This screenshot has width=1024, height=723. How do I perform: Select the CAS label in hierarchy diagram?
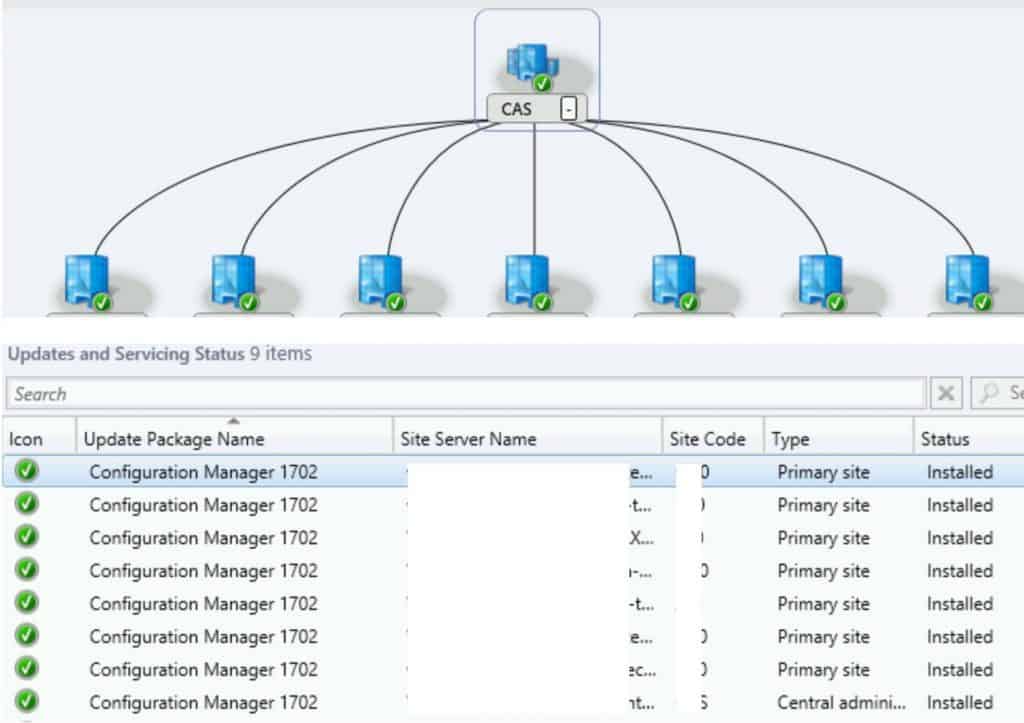[x=516, y=109]
